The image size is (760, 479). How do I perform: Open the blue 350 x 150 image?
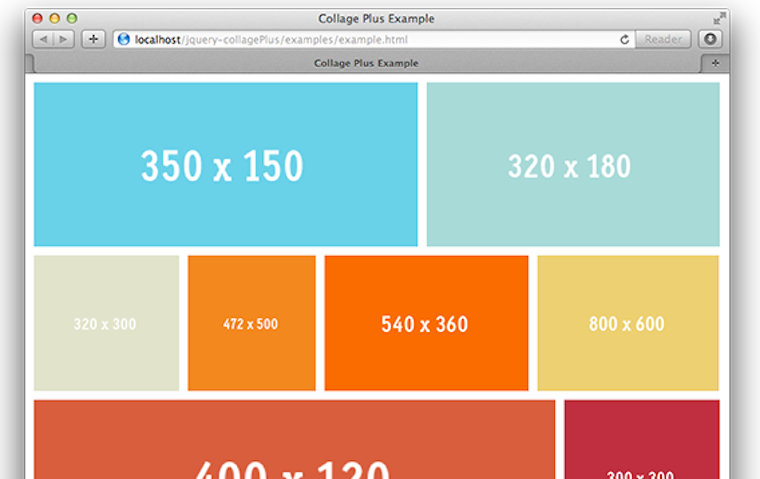tap(225, 164)
